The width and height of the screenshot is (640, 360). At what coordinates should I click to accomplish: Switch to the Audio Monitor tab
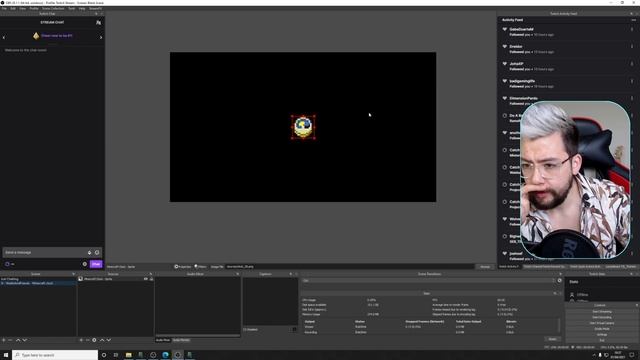tap(181, 340)
